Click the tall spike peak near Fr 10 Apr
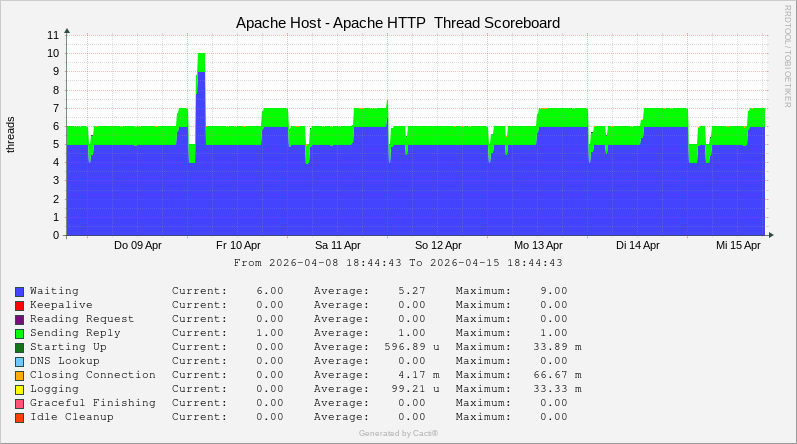Image resolution: width=797 pixels, height=444 pixels. (x=201, y=57)
